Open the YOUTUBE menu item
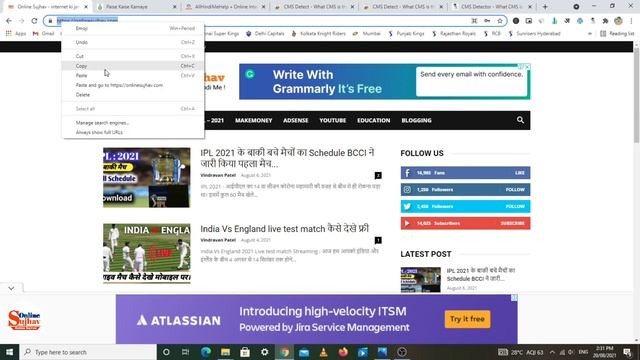The height and width of the screenshot is (360, 640). tap(333, 120)
